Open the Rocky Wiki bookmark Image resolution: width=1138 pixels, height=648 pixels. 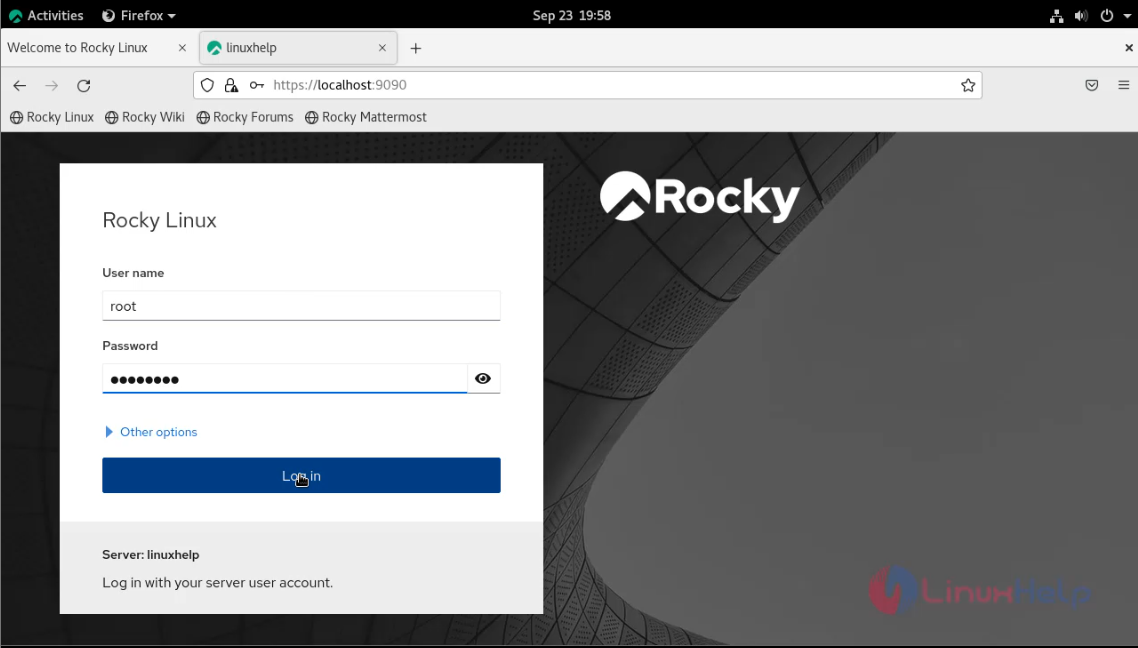(144, 117)
